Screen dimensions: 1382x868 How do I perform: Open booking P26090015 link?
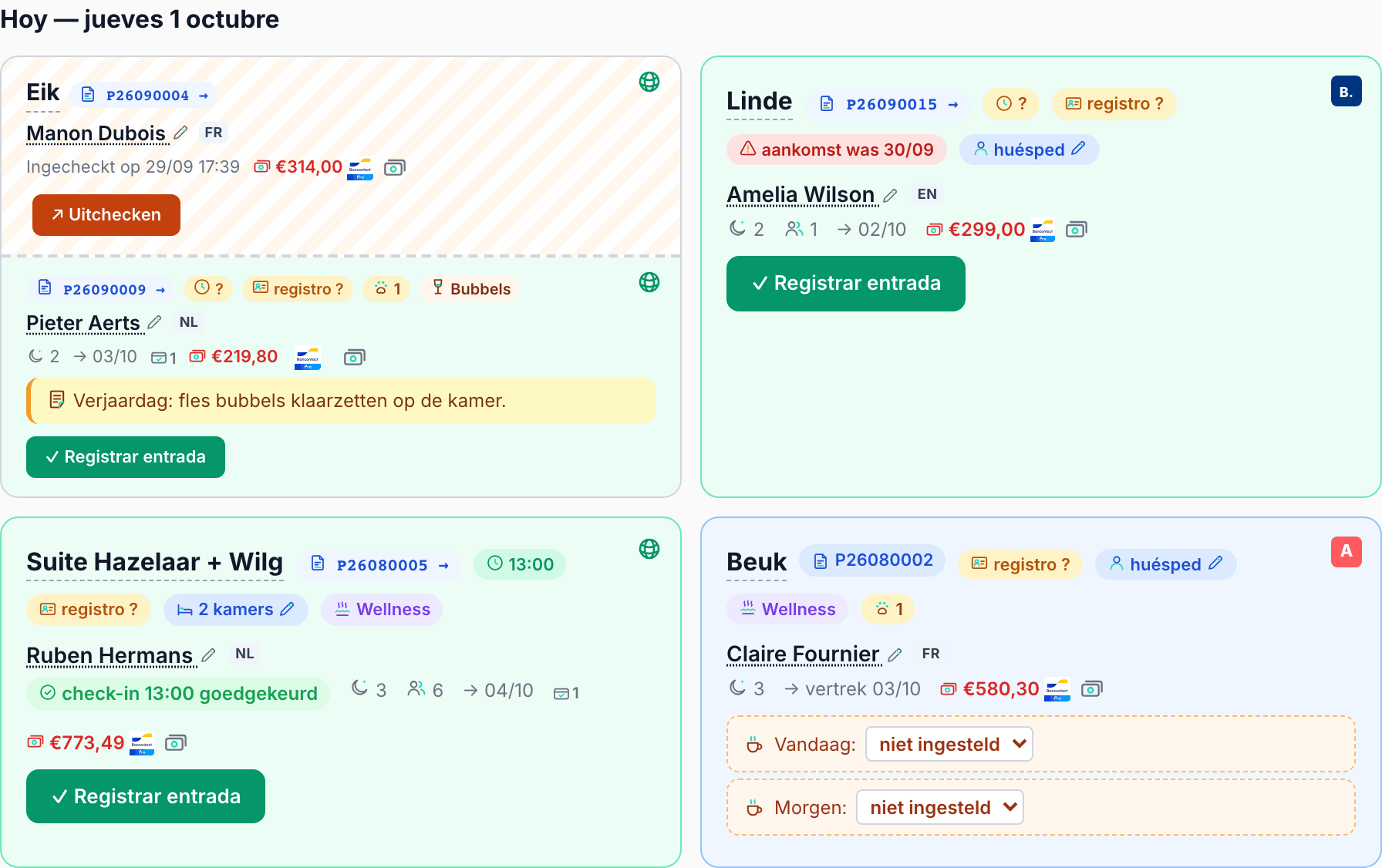(891, 104)
